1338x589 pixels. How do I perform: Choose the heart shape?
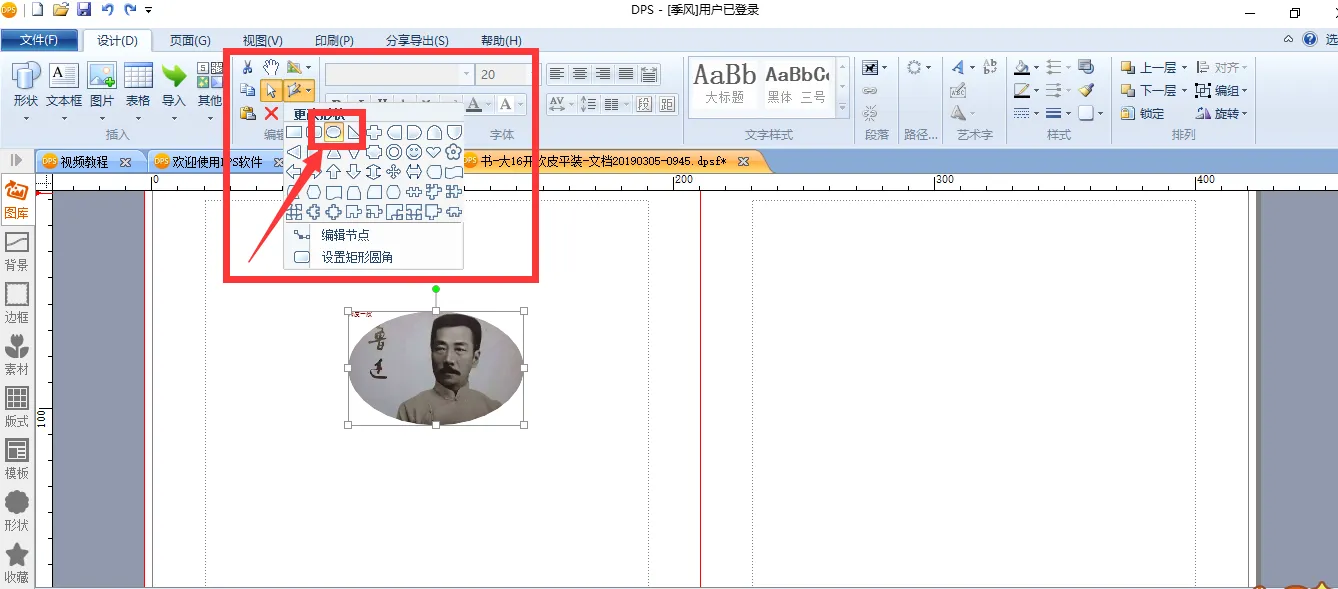click(434, 152)
